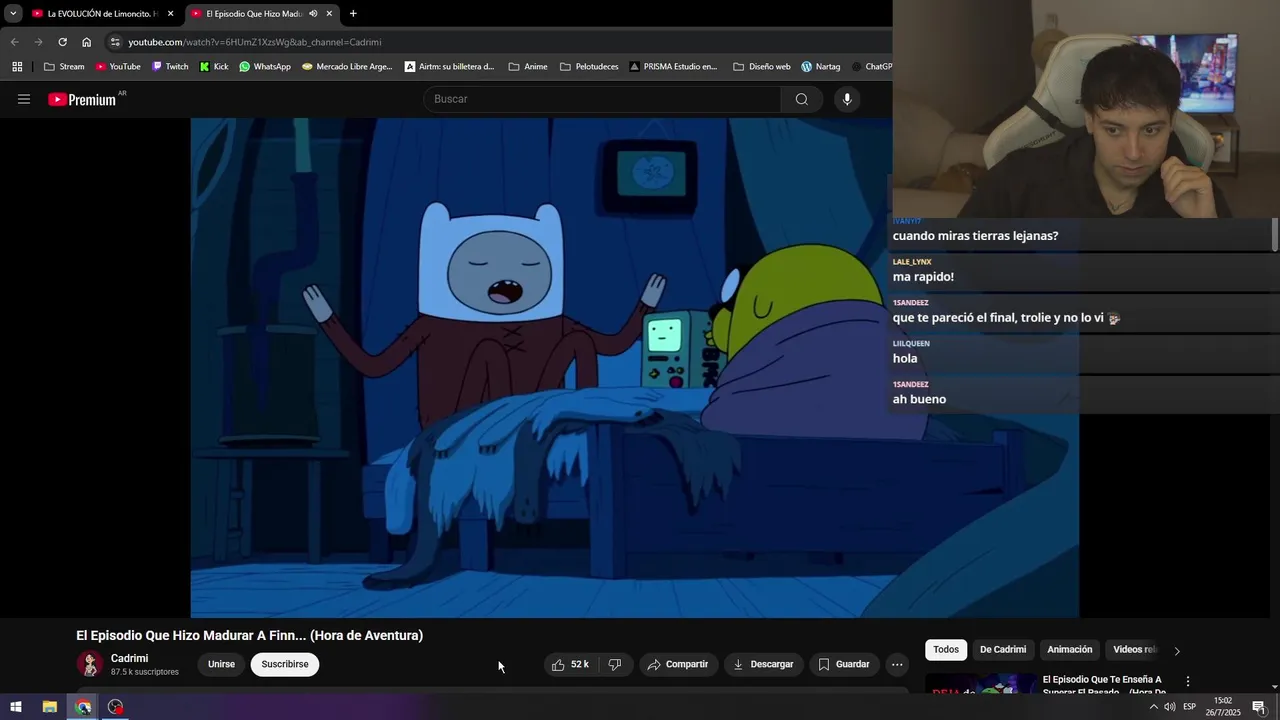Image resolution: width=1280 pixels, height=720 pixels.
Task: Open the Cadrimi channel name link
Action: point(129,658)
